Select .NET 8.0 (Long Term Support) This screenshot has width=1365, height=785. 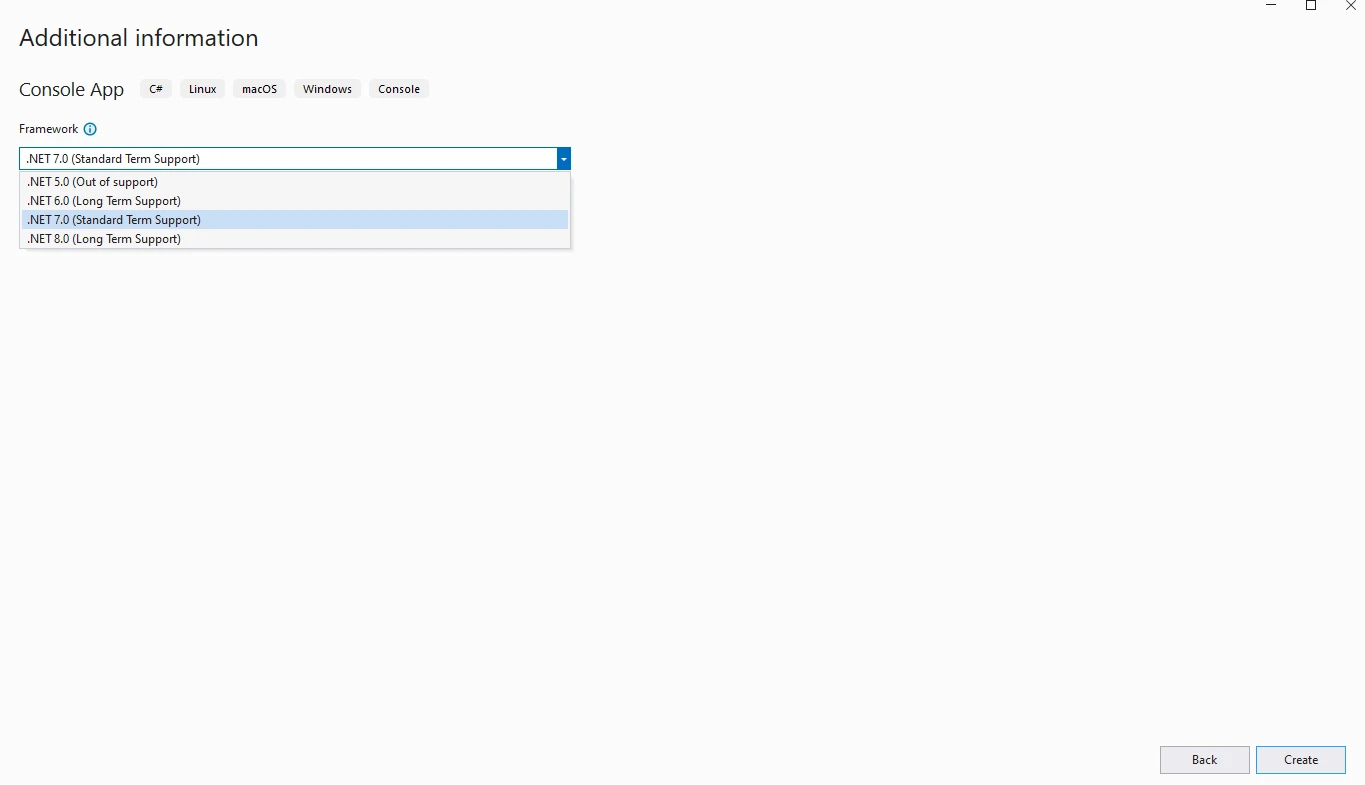(x=104, y=239)
